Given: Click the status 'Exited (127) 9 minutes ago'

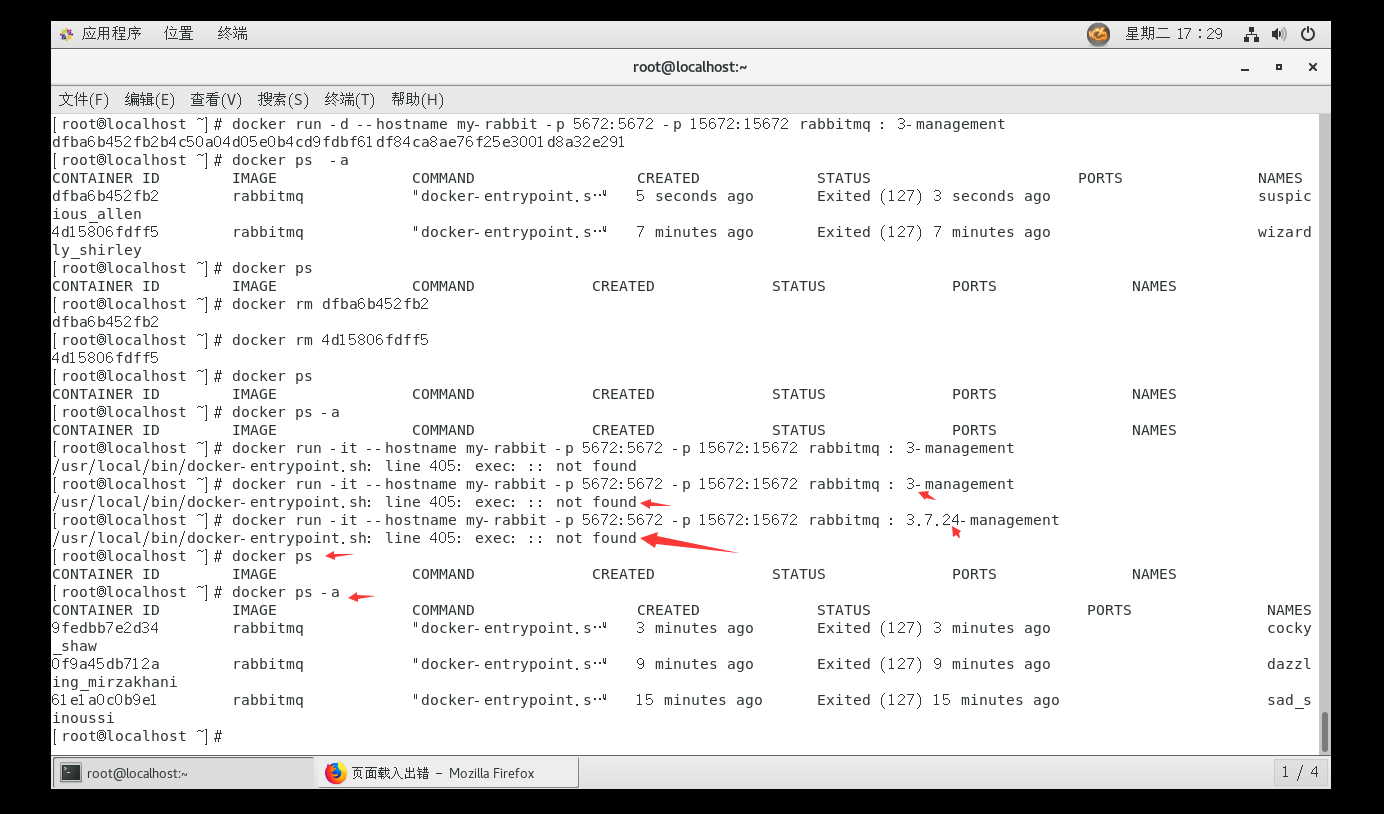Looking at the screenshot, I should 934,664.
